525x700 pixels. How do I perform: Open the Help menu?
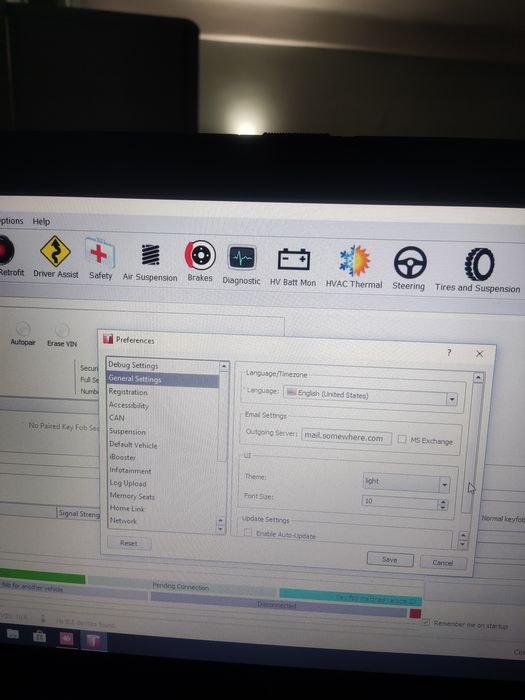coord(41,221)
